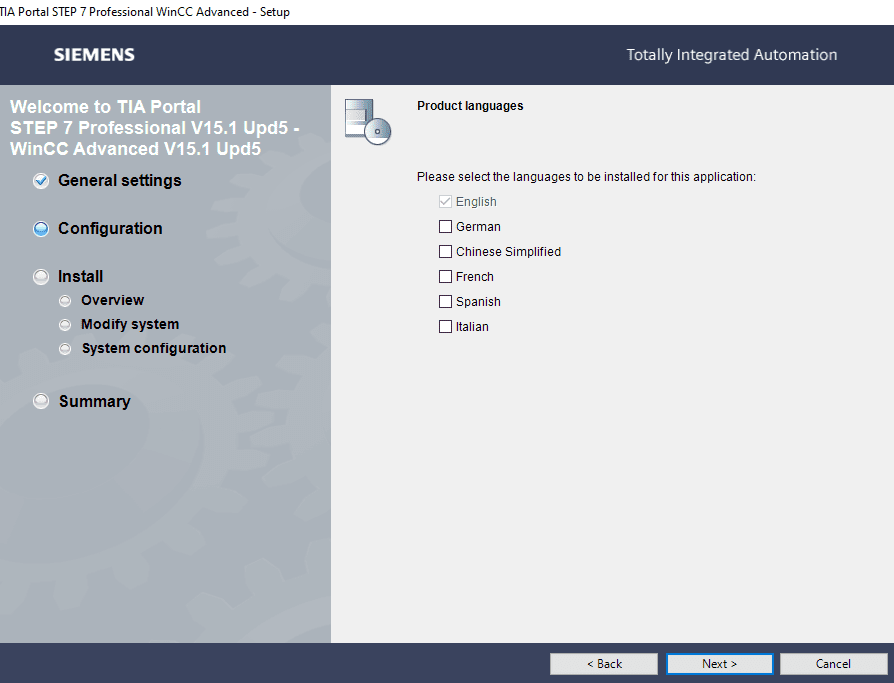This screenshot has height=683, width=894.
Task: Go to the next setup step
Action: 720,664
